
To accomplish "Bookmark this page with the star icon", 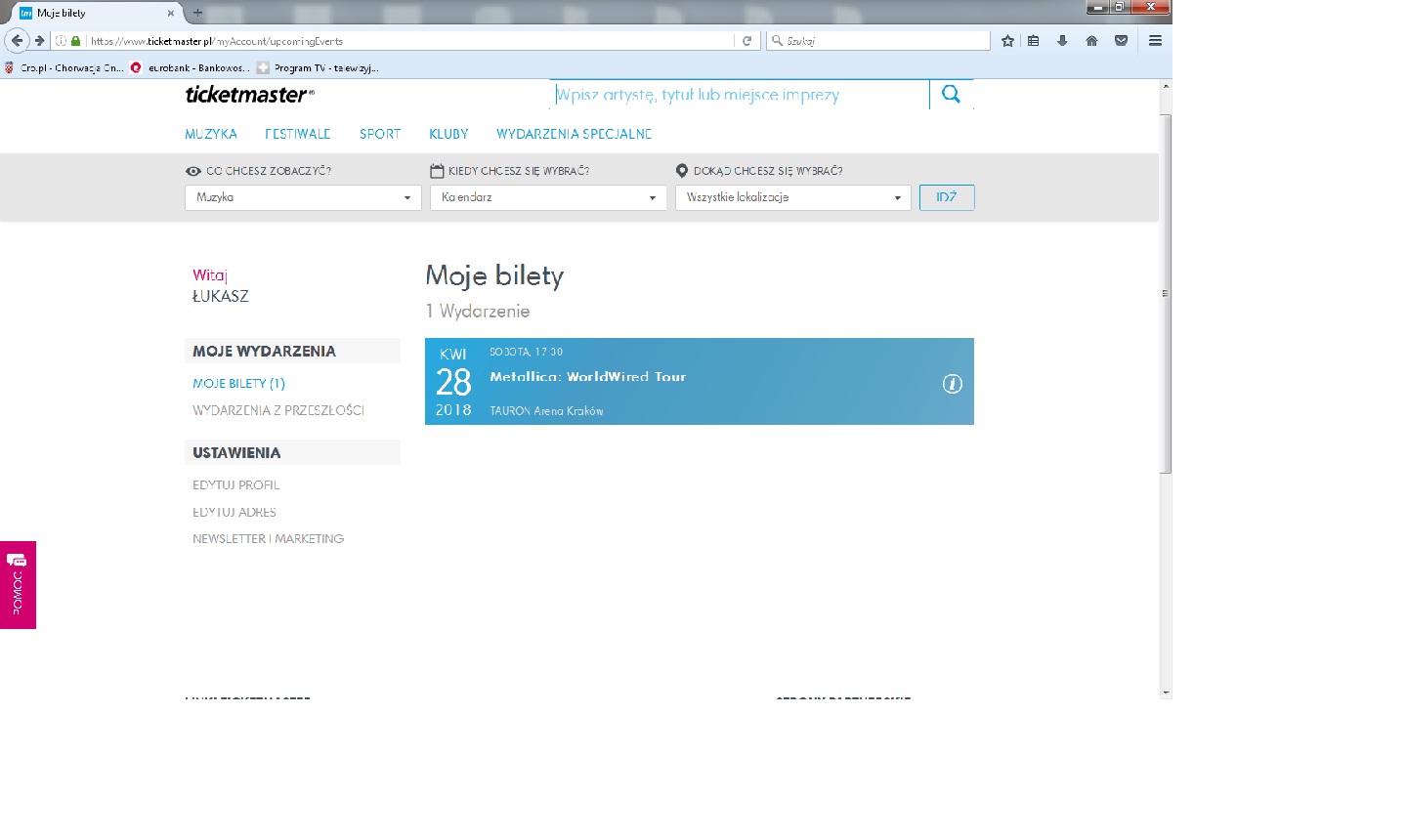I will (x=1007, y=41).
